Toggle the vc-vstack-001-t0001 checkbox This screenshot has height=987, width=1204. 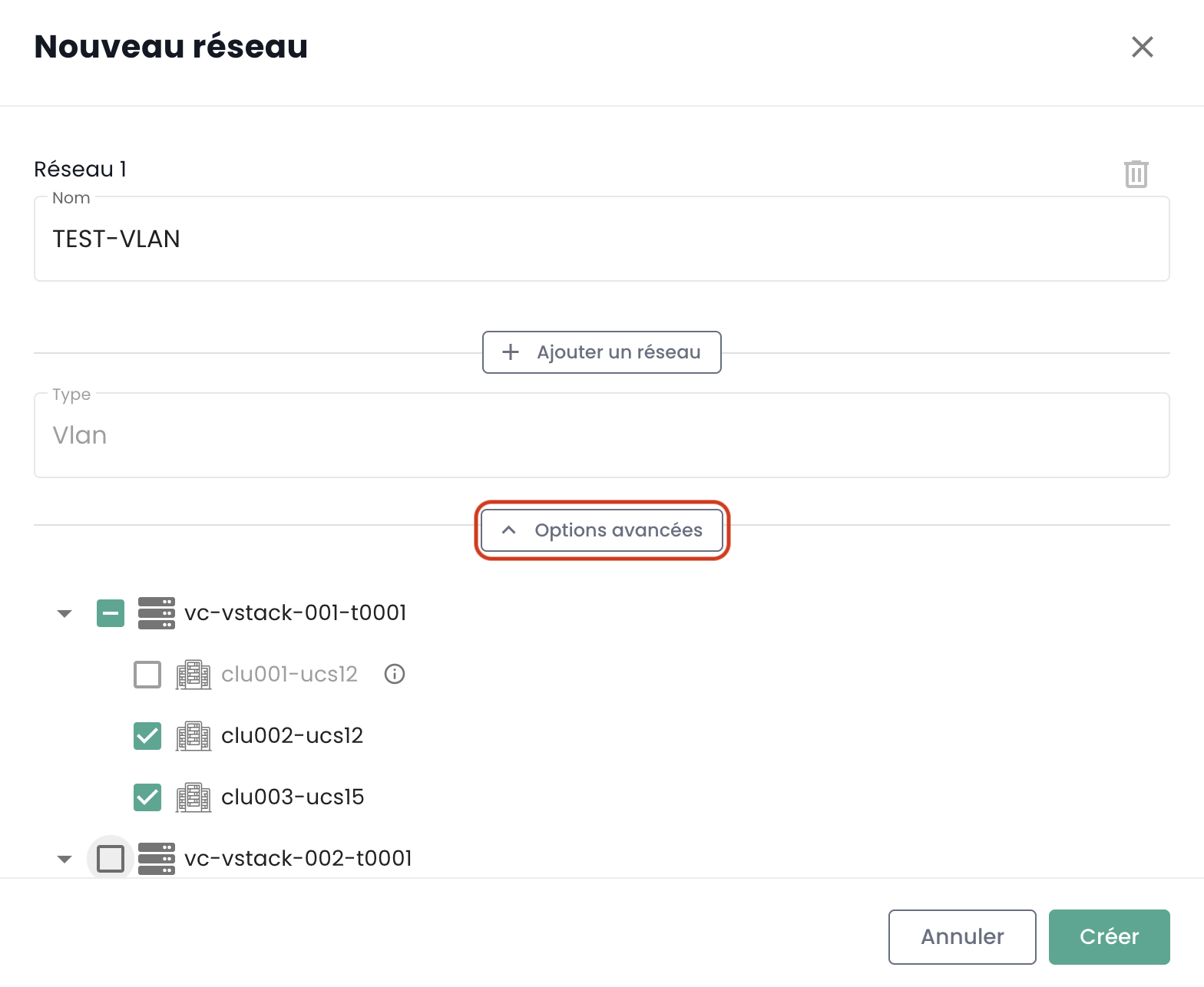(111, 613)
